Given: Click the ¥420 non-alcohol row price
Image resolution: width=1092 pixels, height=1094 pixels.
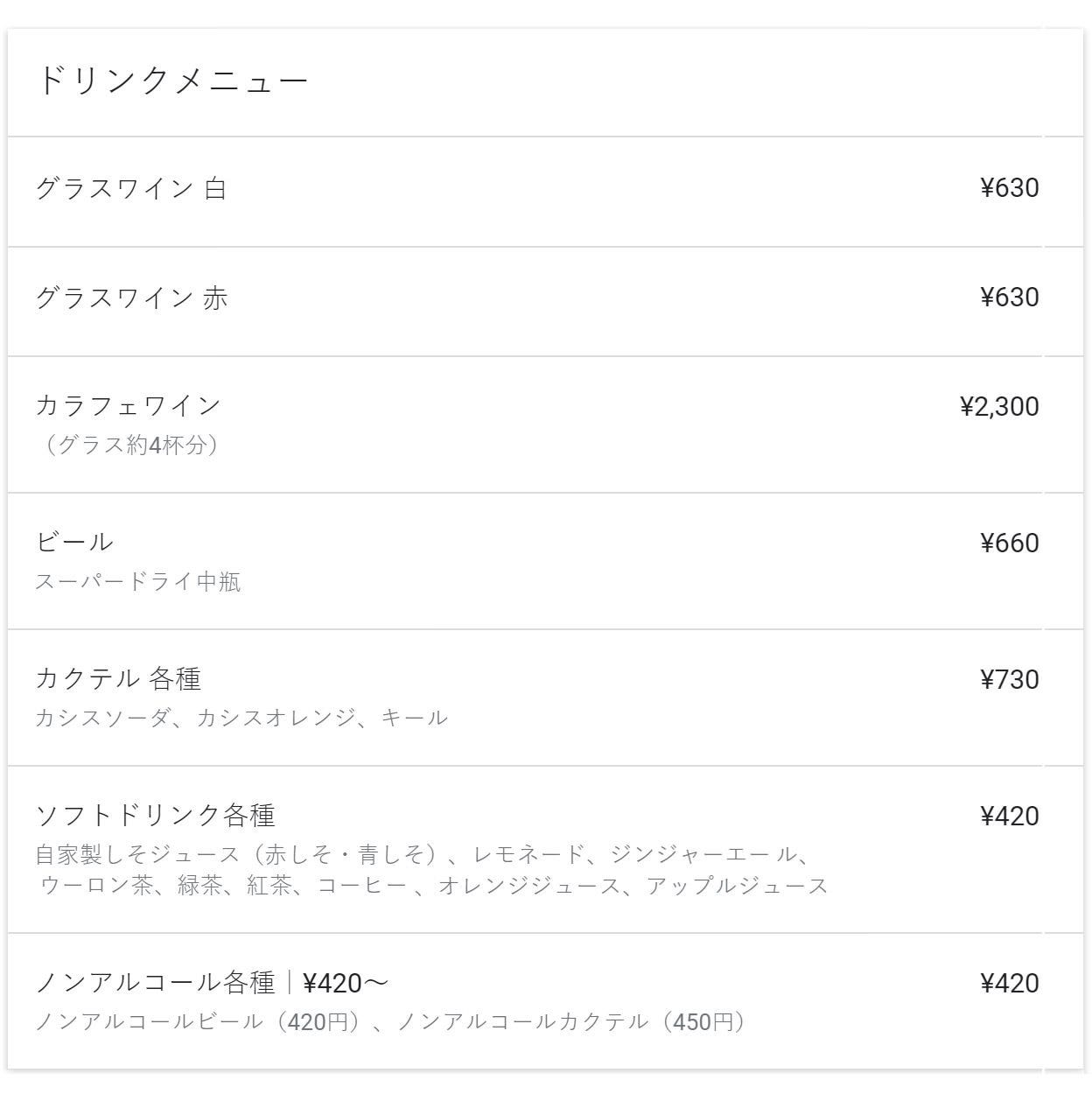Looking at the screenshot, I should (1009, 983).
